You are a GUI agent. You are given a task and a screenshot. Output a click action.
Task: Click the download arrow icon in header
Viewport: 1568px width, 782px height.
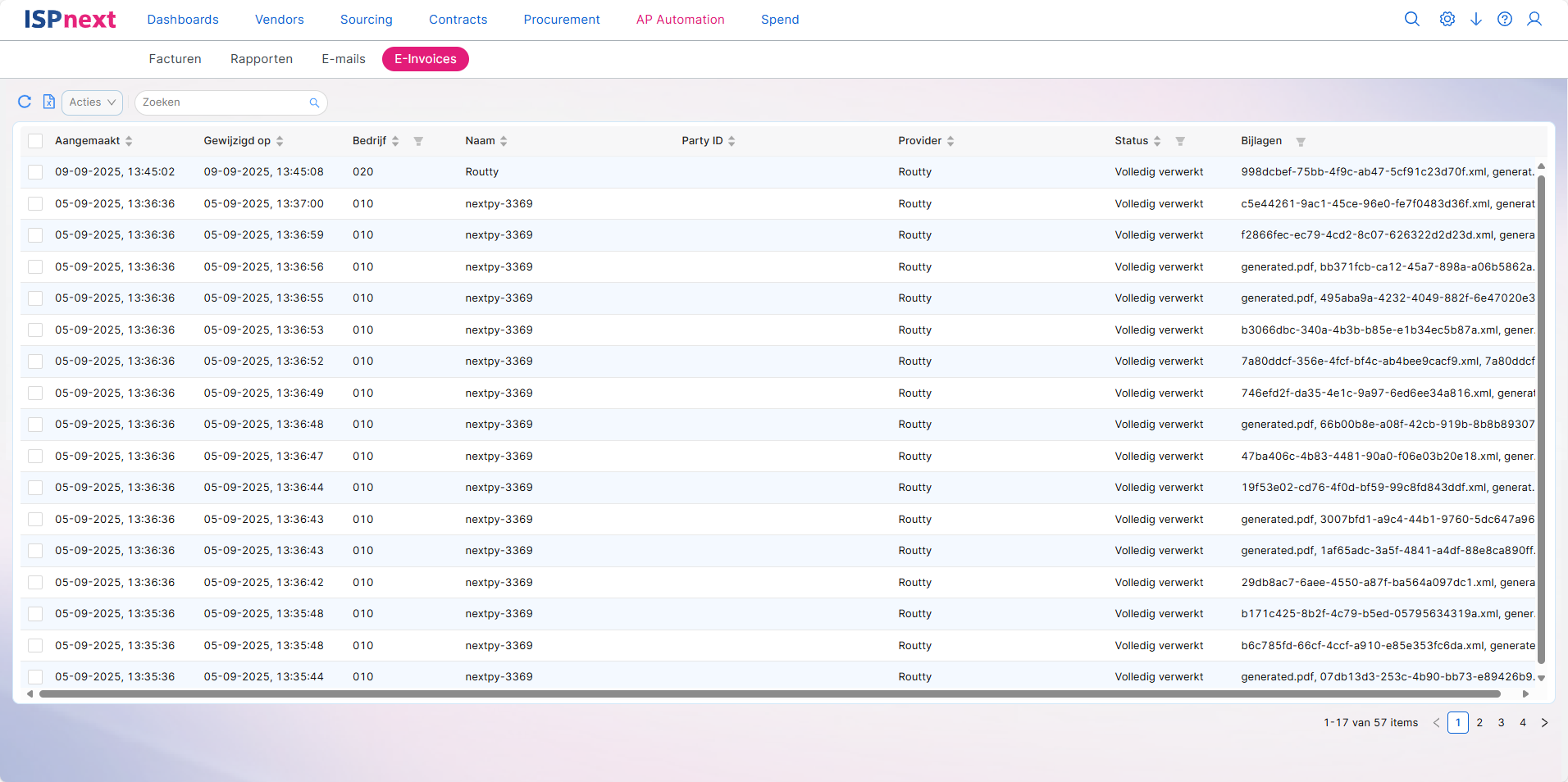1476,19
